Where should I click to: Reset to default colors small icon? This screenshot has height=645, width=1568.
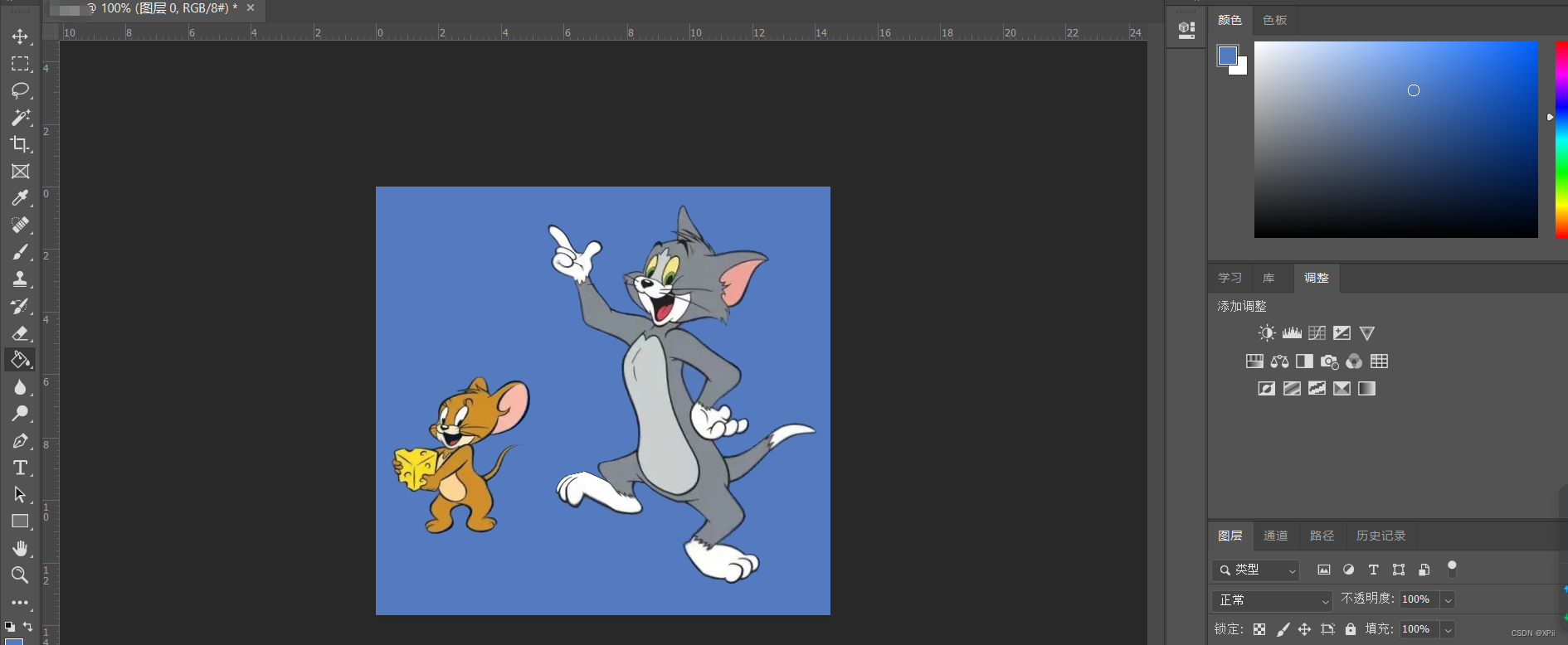coord(9,627)
